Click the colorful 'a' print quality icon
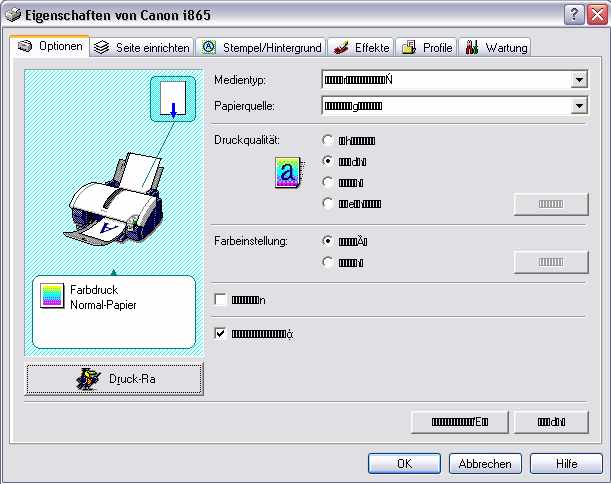The image size is (611, 484). point(289,172)
